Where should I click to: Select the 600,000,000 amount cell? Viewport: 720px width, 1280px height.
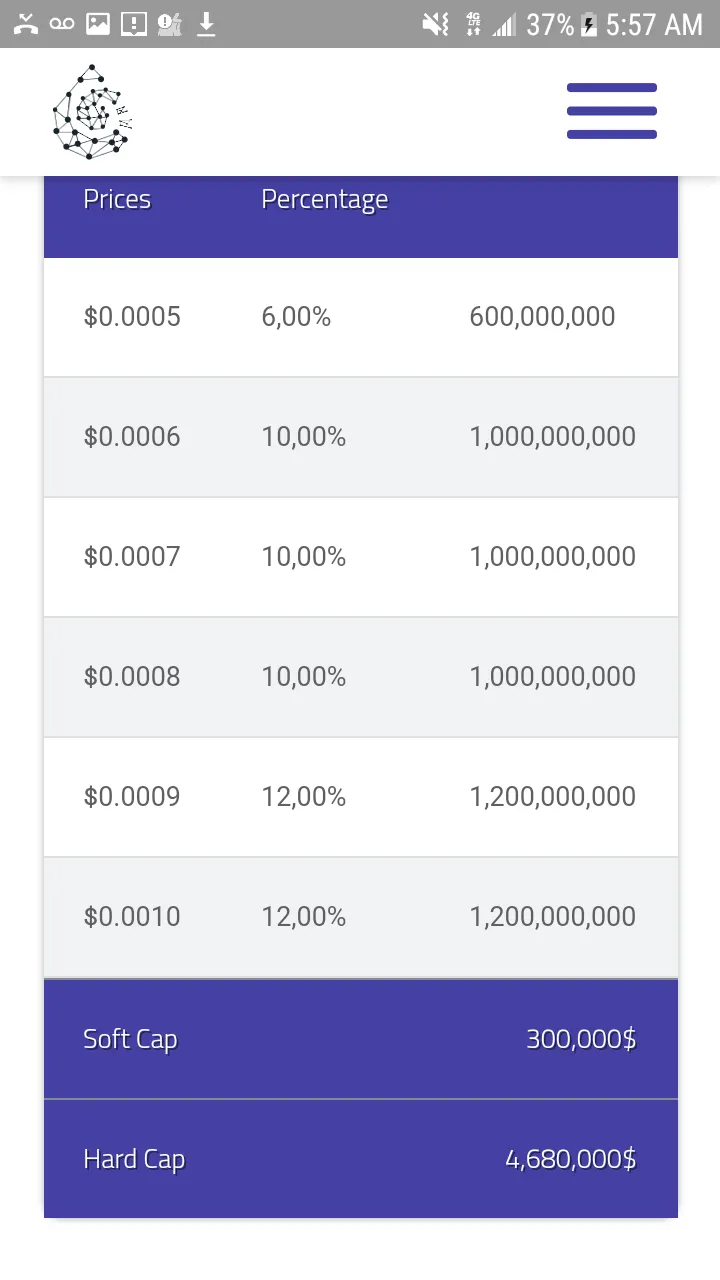542,317
